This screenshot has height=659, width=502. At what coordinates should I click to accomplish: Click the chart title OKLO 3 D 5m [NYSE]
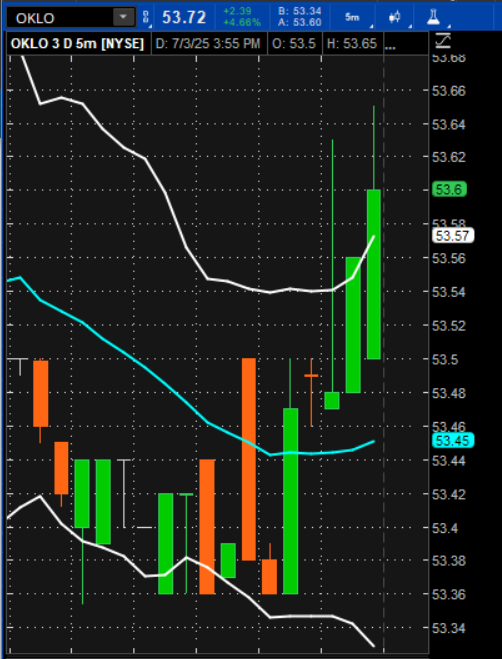tap(77, 44)
